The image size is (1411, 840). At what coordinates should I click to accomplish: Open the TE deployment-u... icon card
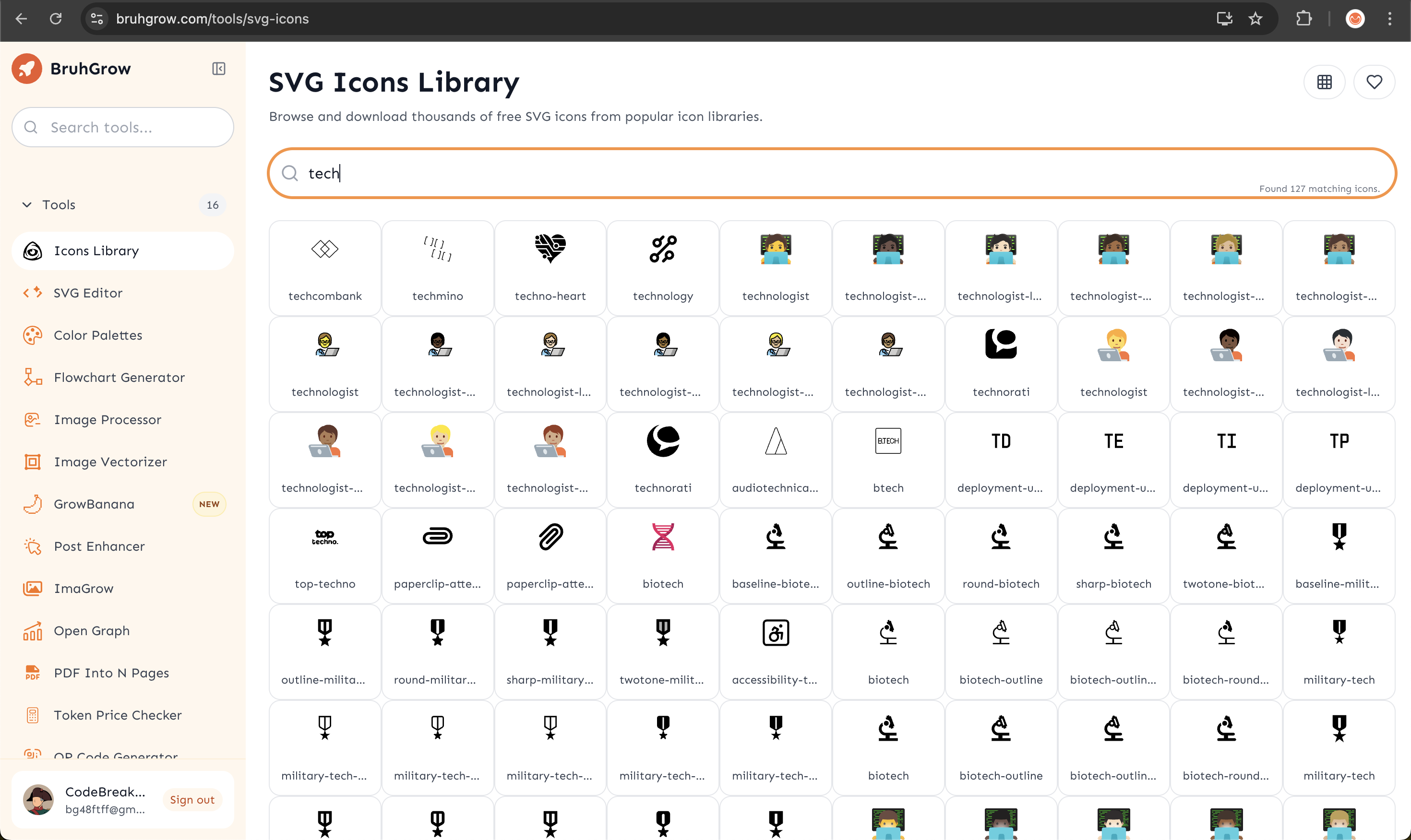(1114, 460)
